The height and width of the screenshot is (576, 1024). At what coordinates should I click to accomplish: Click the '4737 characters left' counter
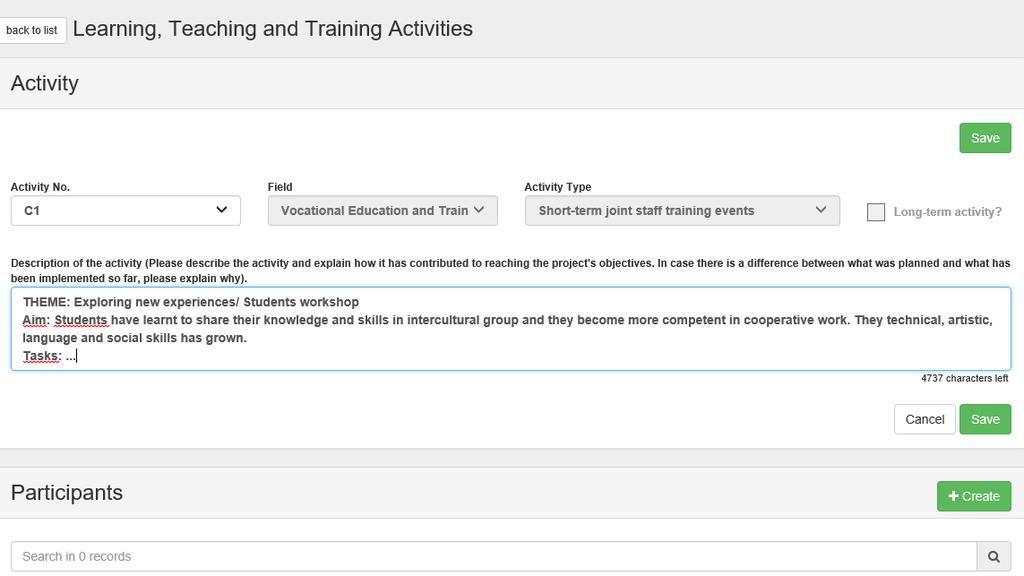point(965,378)
